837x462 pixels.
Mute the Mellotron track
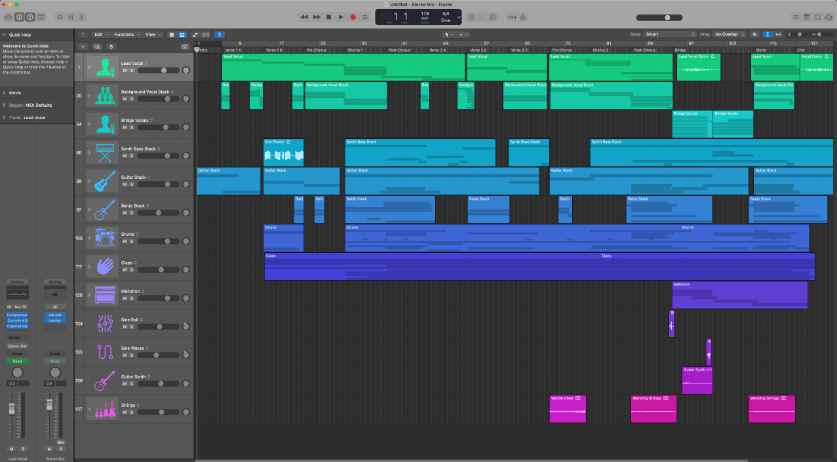click(125, 298)
